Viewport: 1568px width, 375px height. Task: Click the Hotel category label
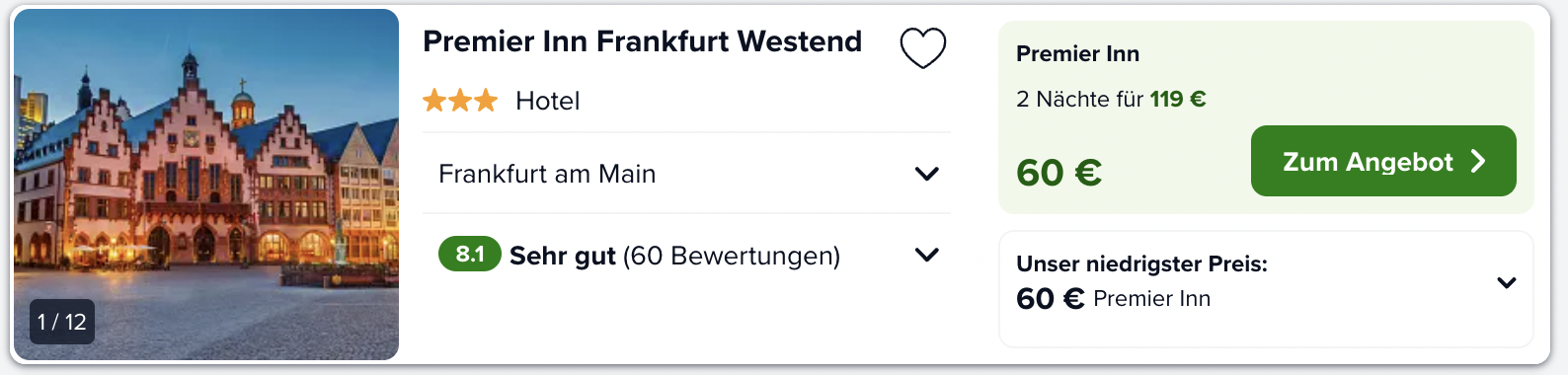(x=548, y=101)
